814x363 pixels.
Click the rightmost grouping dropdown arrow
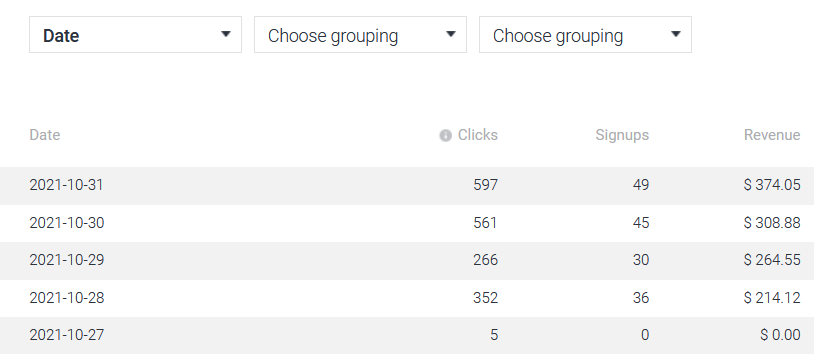[675, 34]
